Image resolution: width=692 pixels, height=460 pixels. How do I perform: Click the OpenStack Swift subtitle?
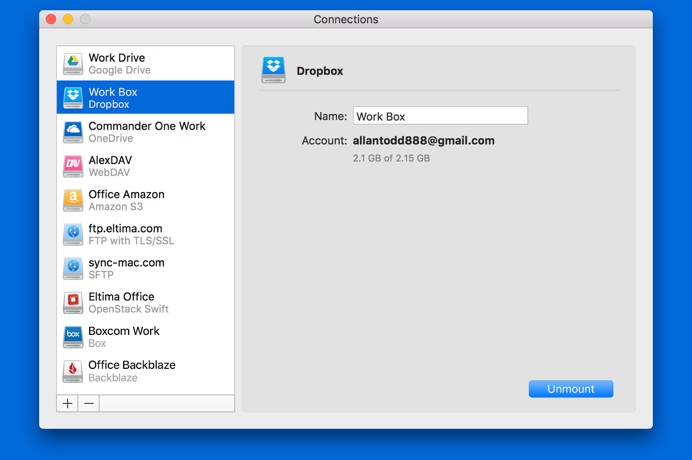click(x=128, y=309)
